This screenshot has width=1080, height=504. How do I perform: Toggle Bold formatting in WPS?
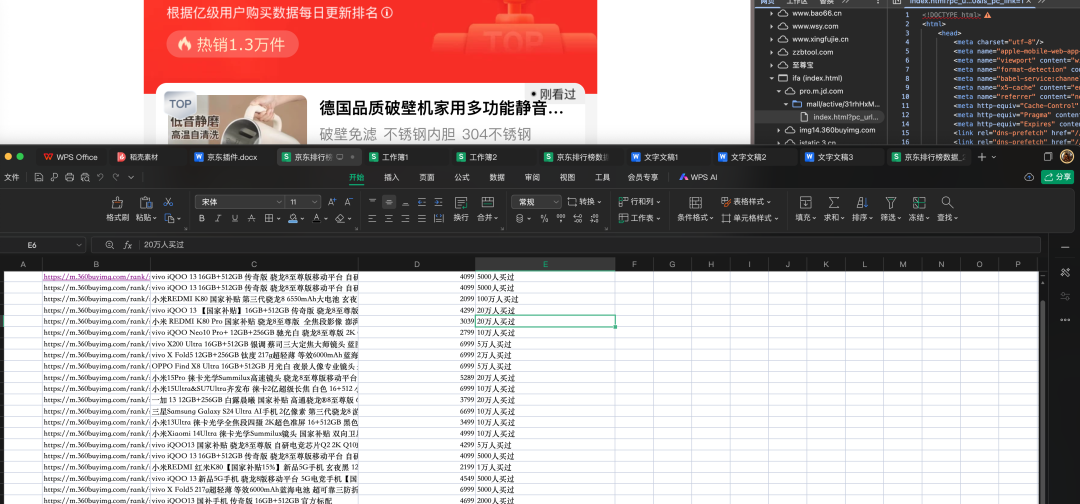pos(202,218)
